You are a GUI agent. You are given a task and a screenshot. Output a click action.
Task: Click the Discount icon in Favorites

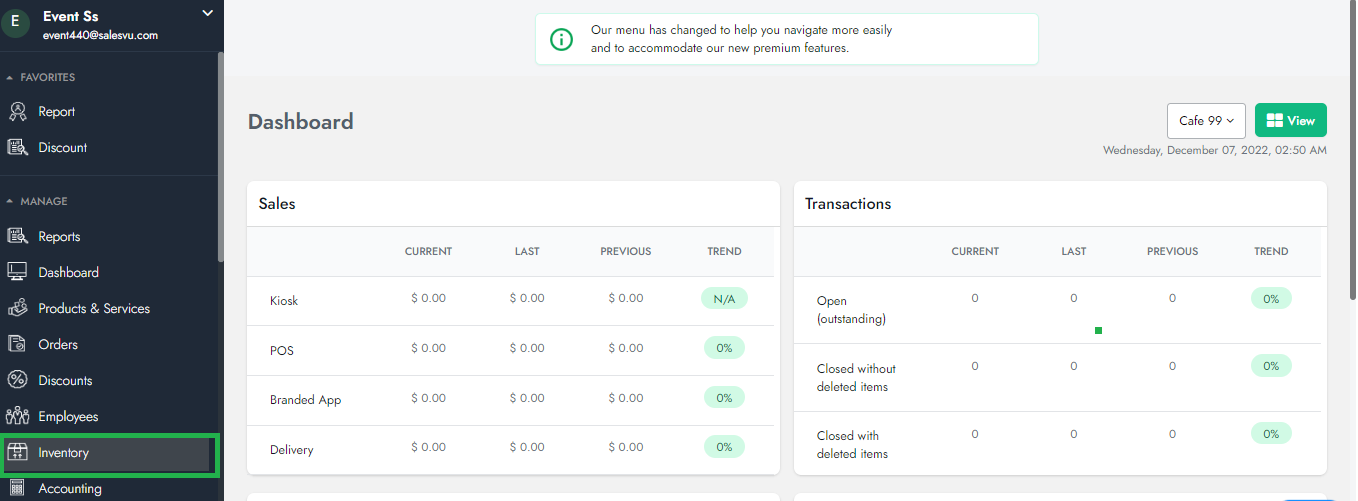pos(17,148)
